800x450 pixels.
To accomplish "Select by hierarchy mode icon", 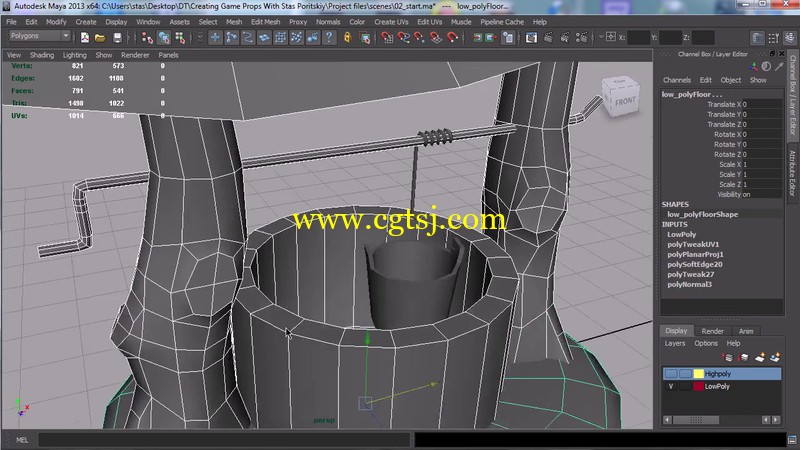I will (x=147, y=38).
